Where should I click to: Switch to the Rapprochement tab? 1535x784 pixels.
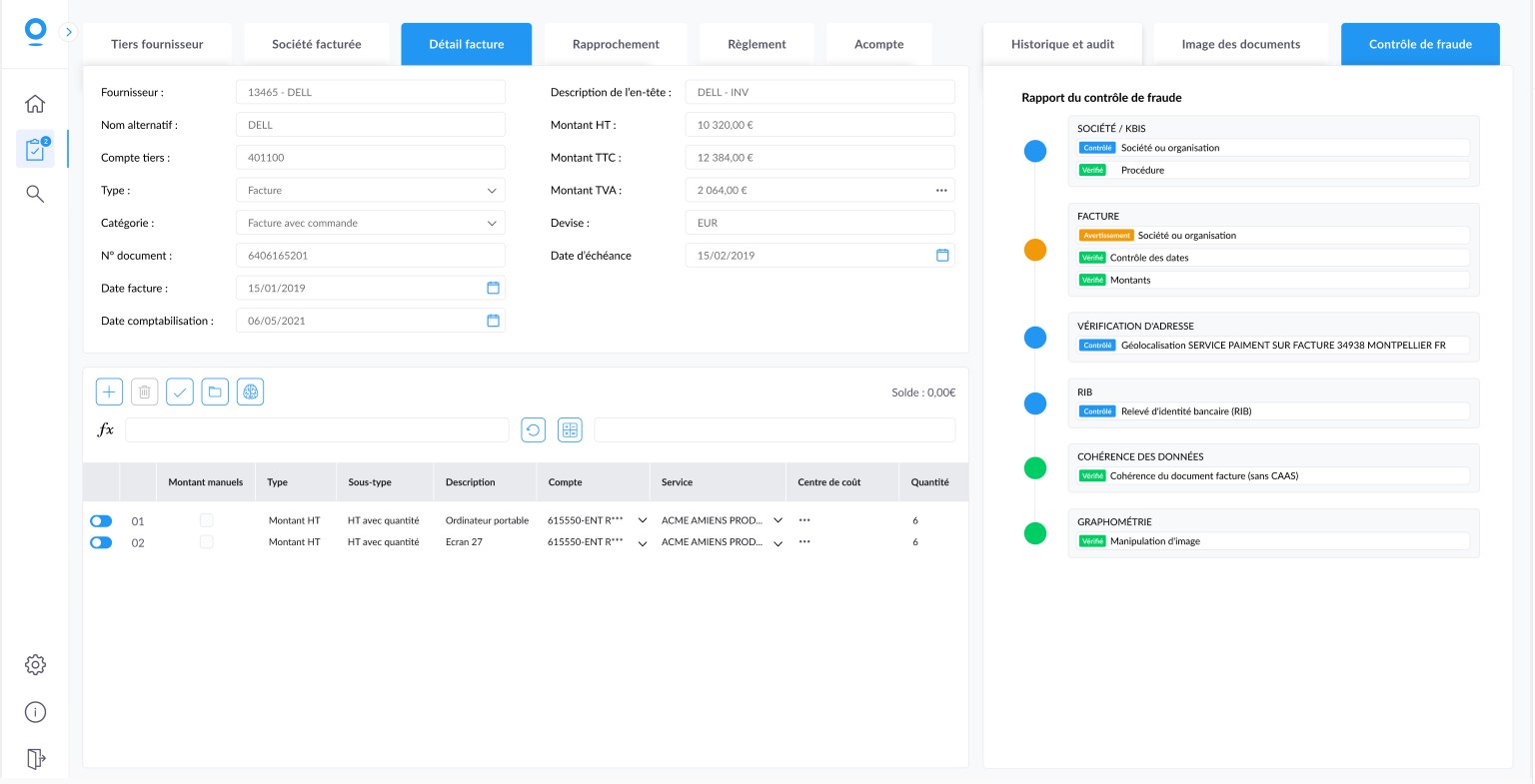616,44
